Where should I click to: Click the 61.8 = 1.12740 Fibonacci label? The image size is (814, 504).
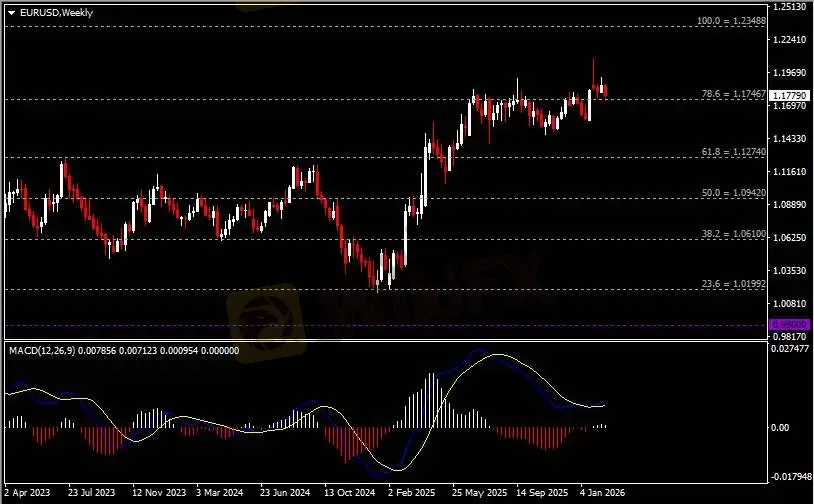coord(735,151)
